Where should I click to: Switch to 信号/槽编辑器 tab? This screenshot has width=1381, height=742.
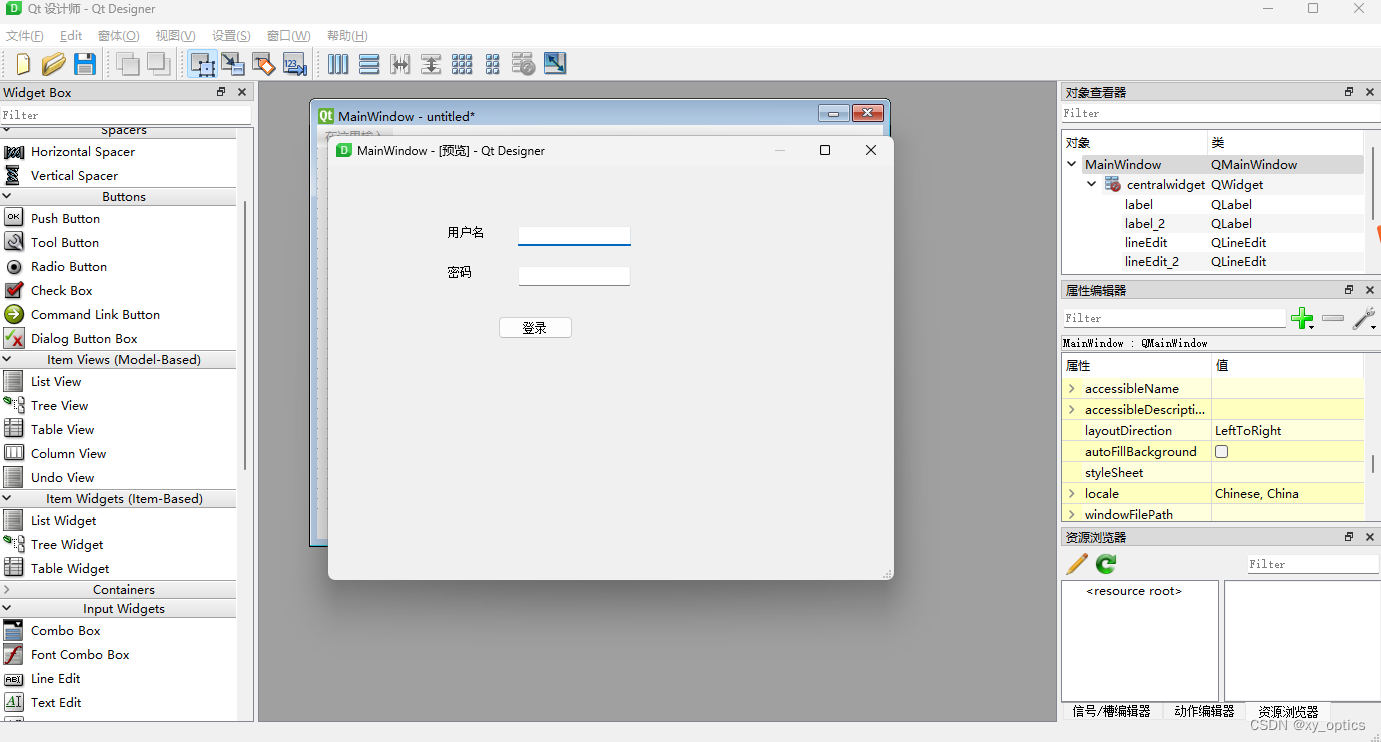1111,711
